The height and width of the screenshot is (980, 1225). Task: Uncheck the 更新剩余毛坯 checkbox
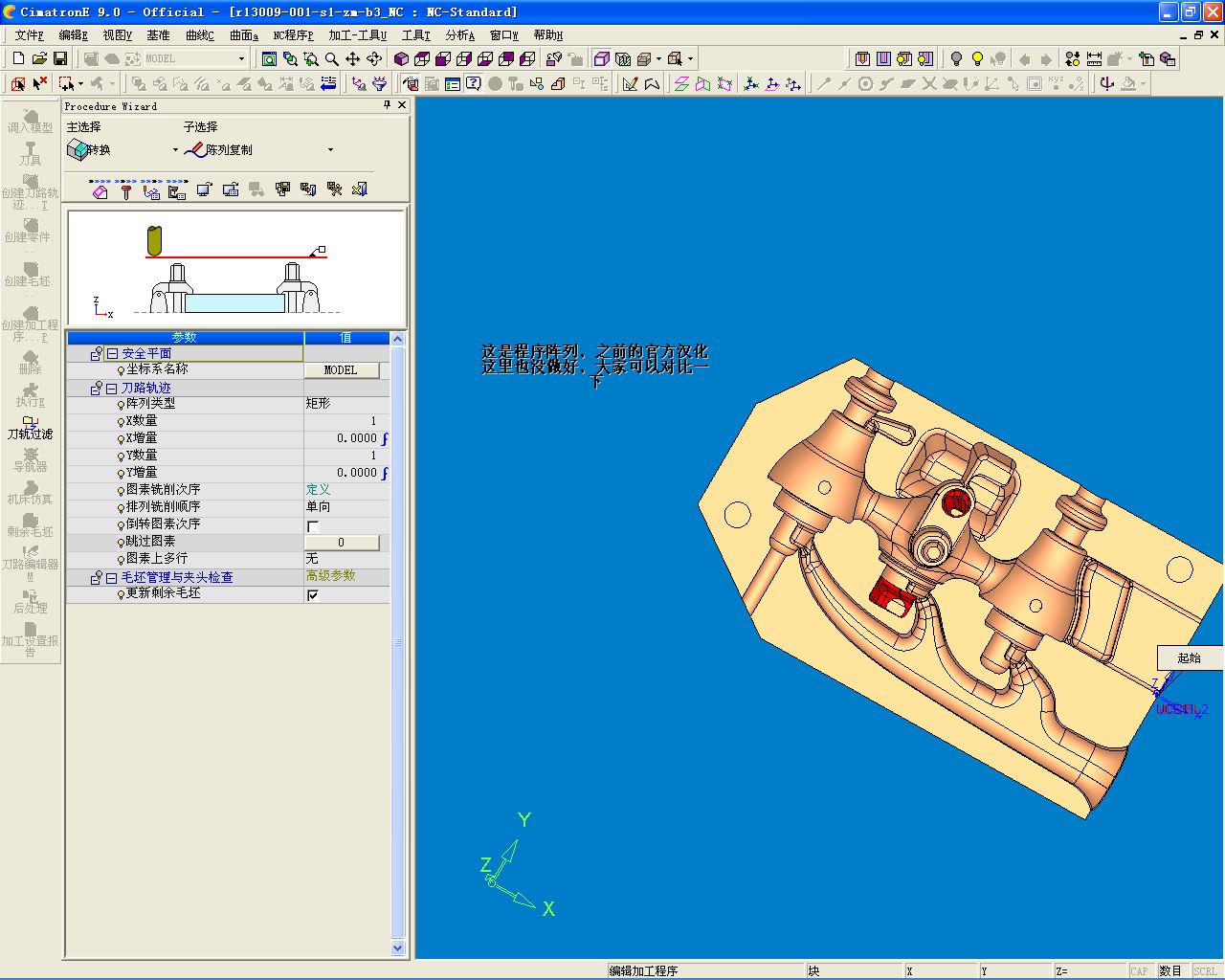click(x=313, y=595)
